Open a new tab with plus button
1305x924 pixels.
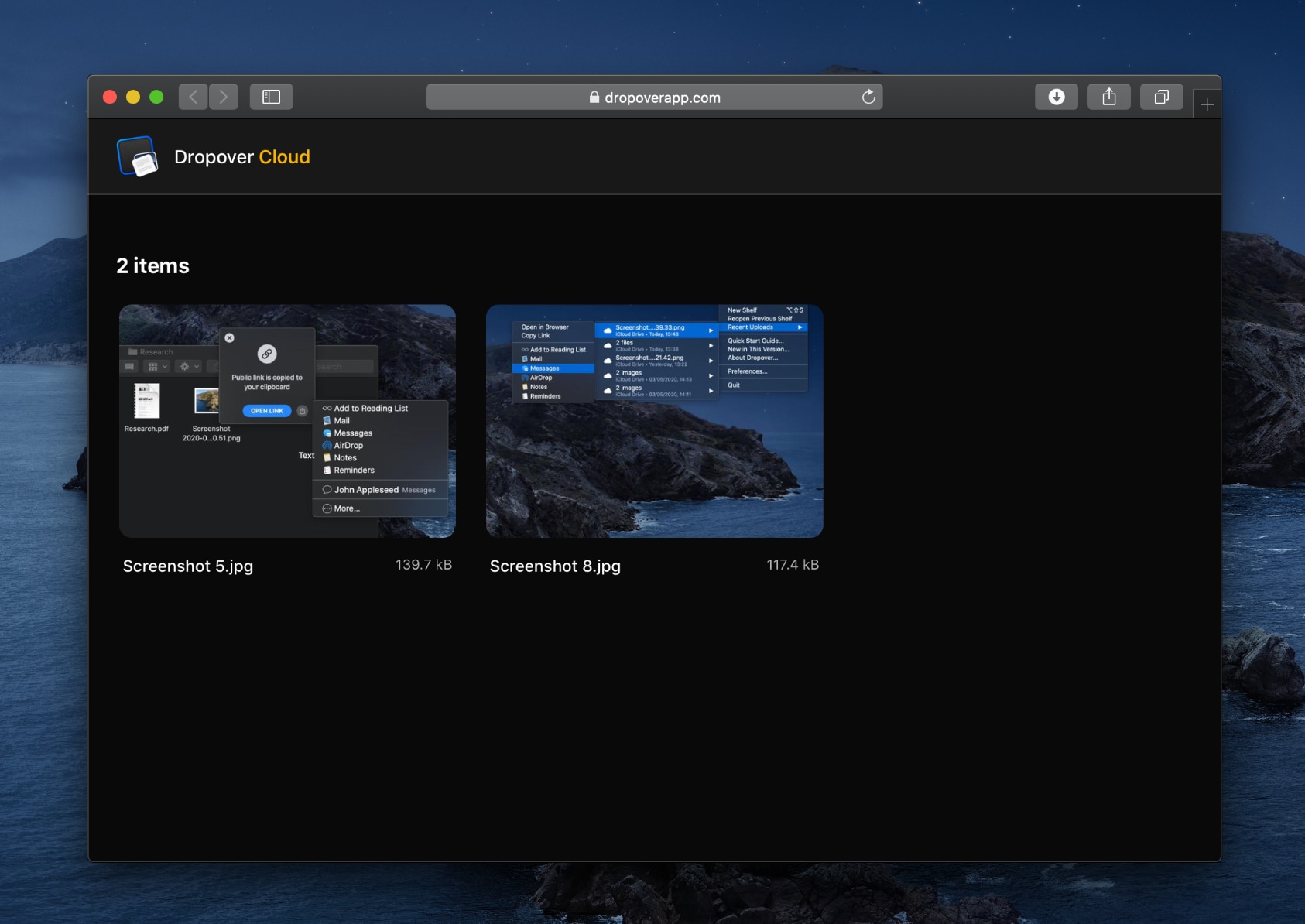[x=1207, y=104]
